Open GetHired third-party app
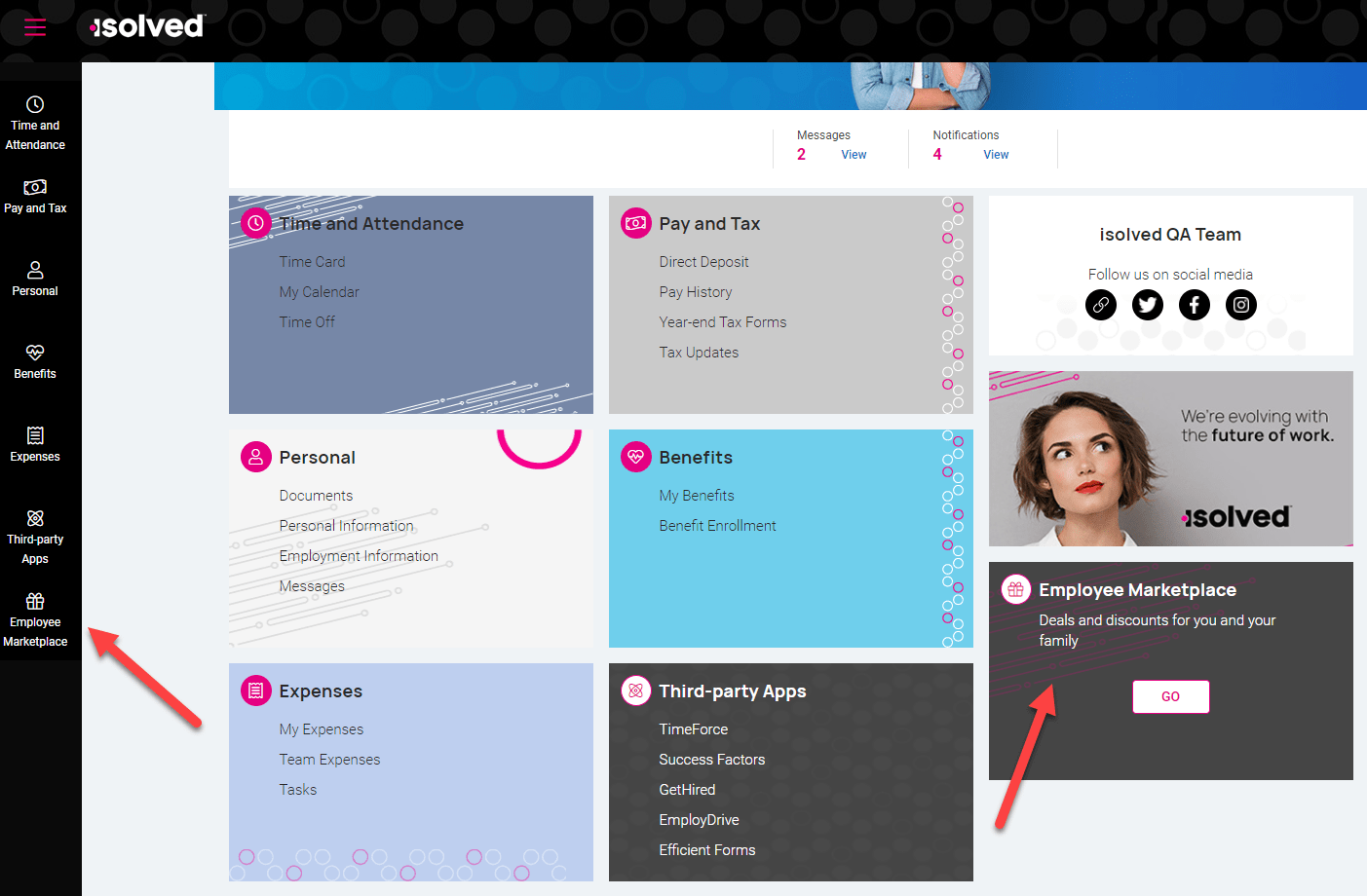 (687, 790)
